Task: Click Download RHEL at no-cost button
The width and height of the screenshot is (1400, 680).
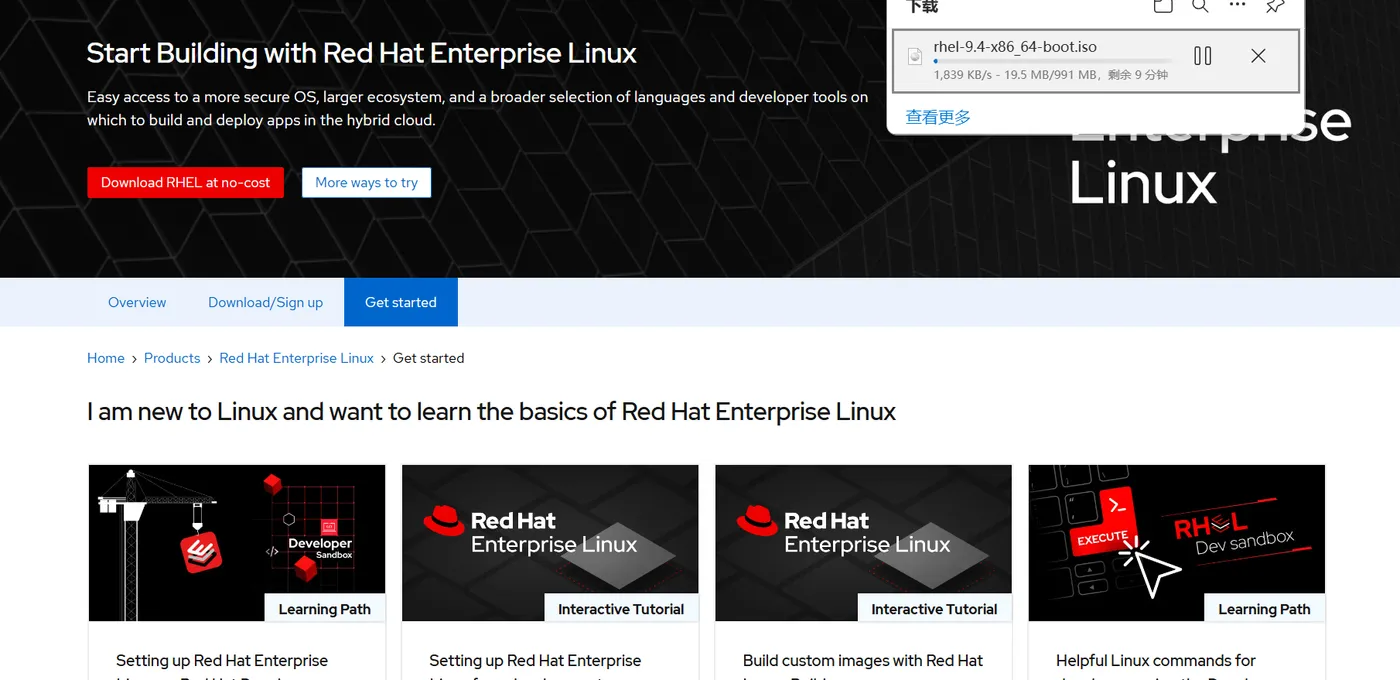Action: tap(185, 183)
